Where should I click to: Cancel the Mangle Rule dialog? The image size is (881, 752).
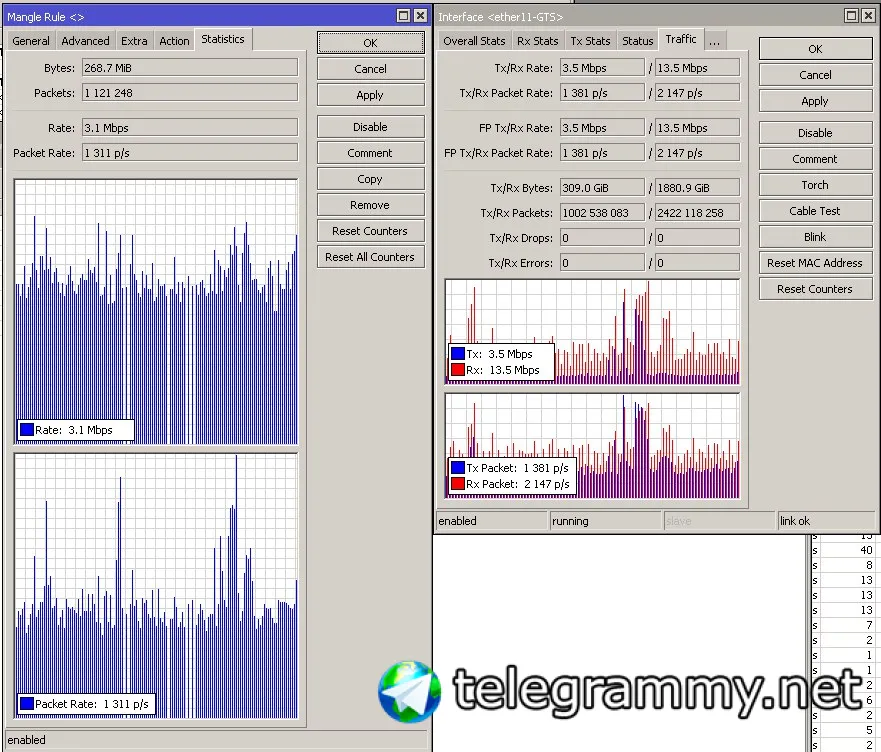[370, 69]
